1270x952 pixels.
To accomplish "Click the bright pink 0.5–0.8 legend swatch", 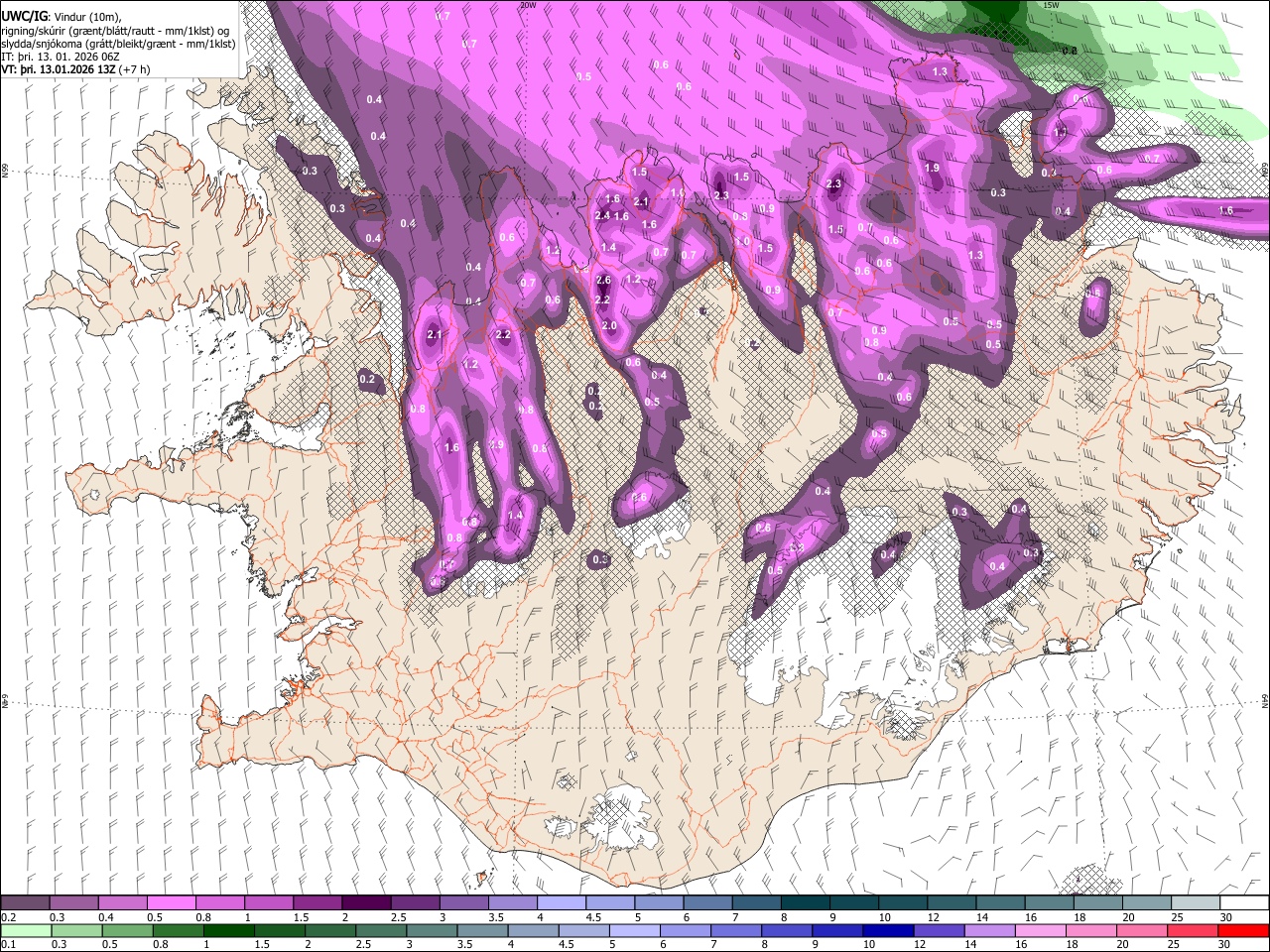I will pos(171,903).
